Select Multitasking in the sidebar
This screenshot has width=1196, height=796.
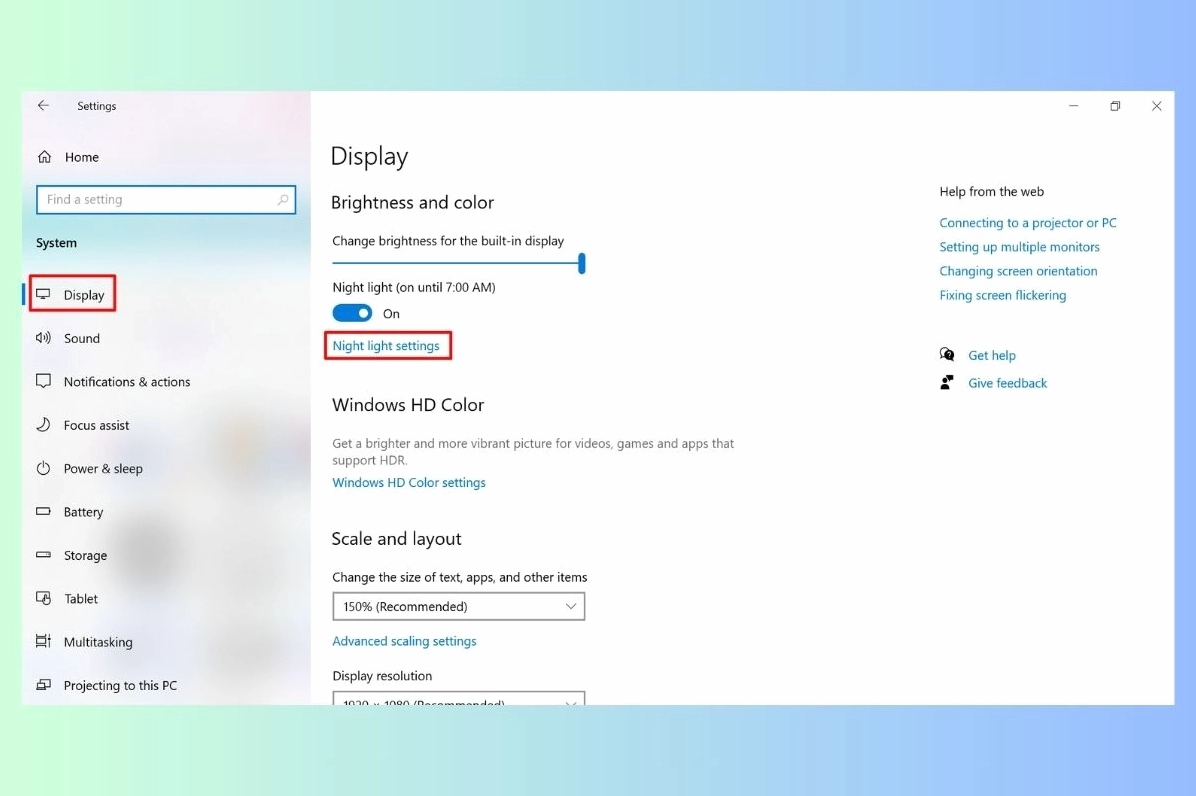pos(98,642)
